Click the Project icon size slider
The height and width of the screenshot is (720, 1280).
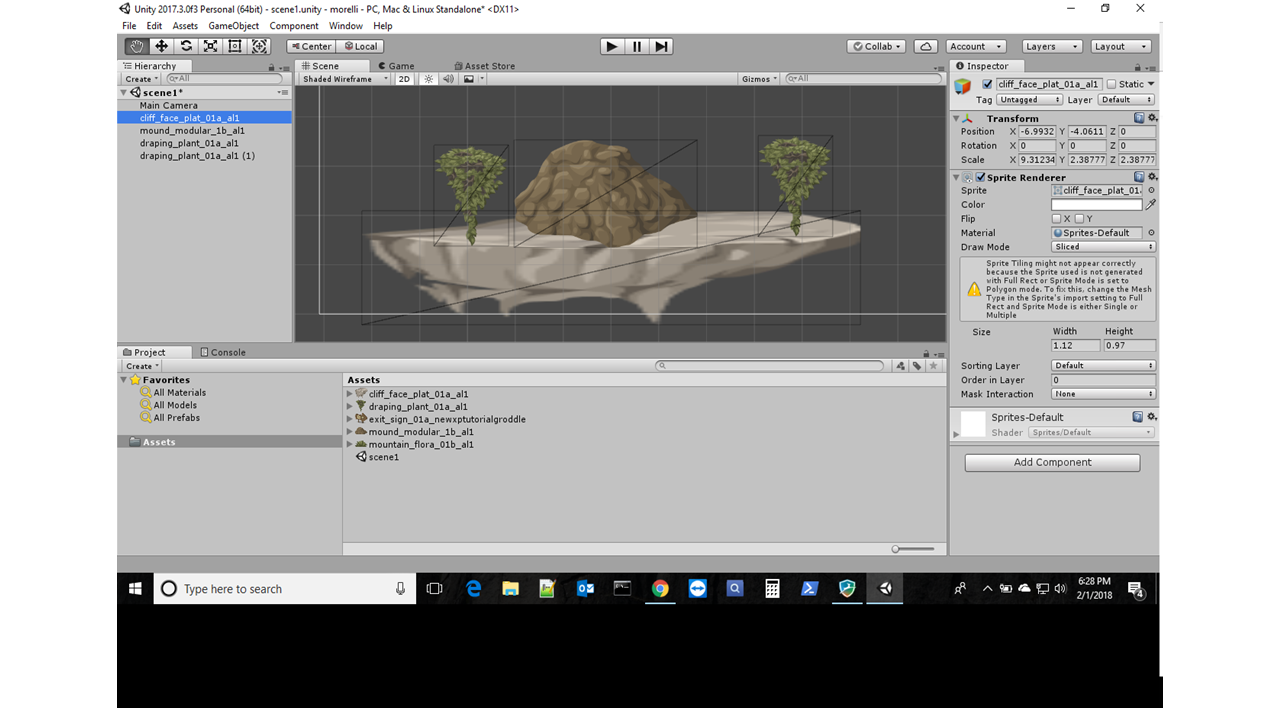[x=912, y=549]
